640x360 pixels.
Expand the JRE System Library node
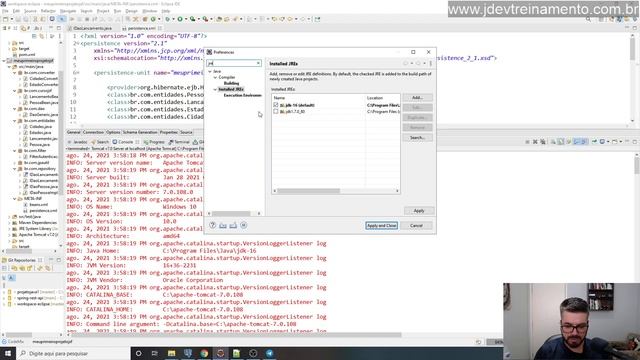click(9, 229)
